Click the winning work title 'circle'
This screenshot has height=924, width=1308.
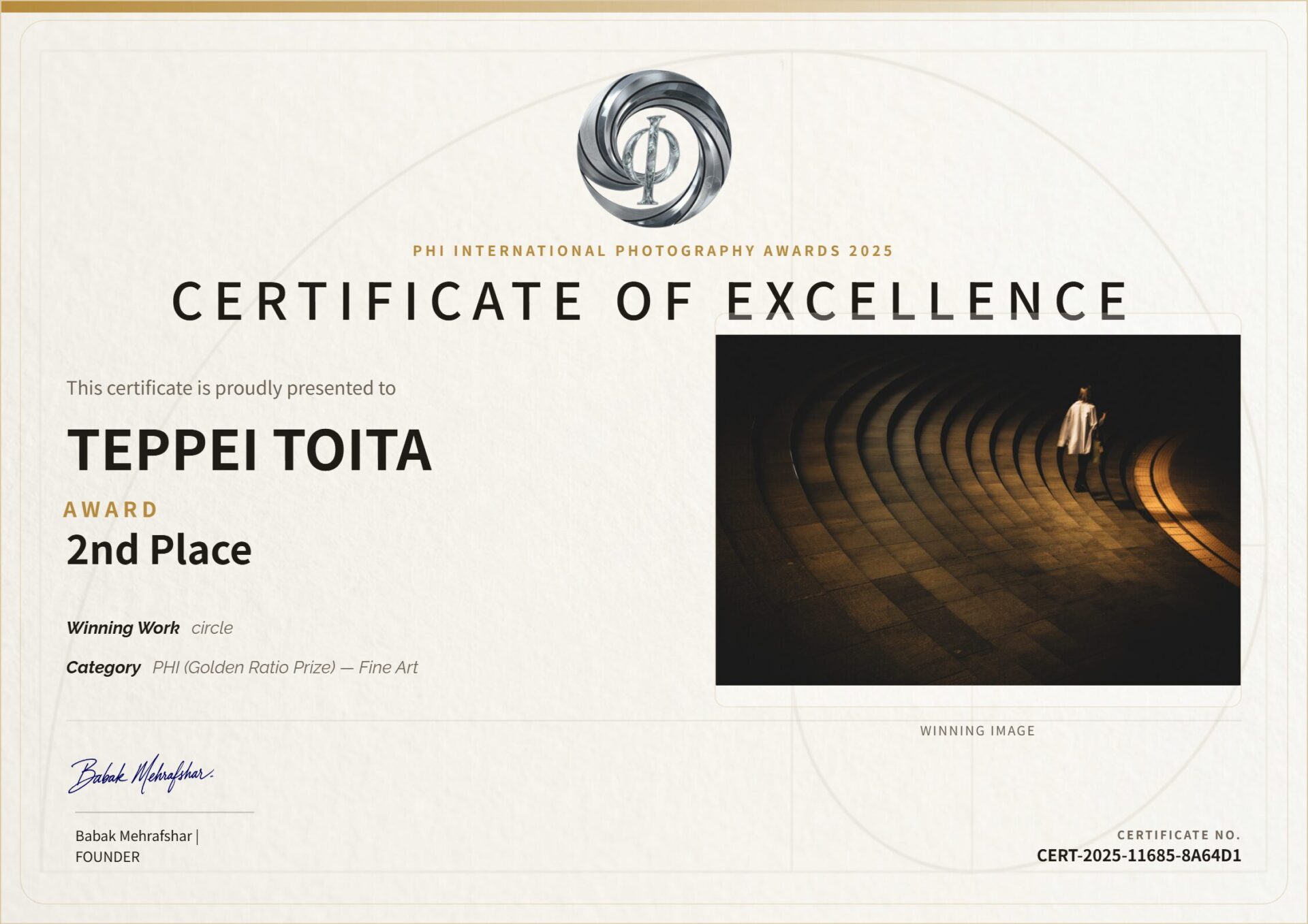212,628
